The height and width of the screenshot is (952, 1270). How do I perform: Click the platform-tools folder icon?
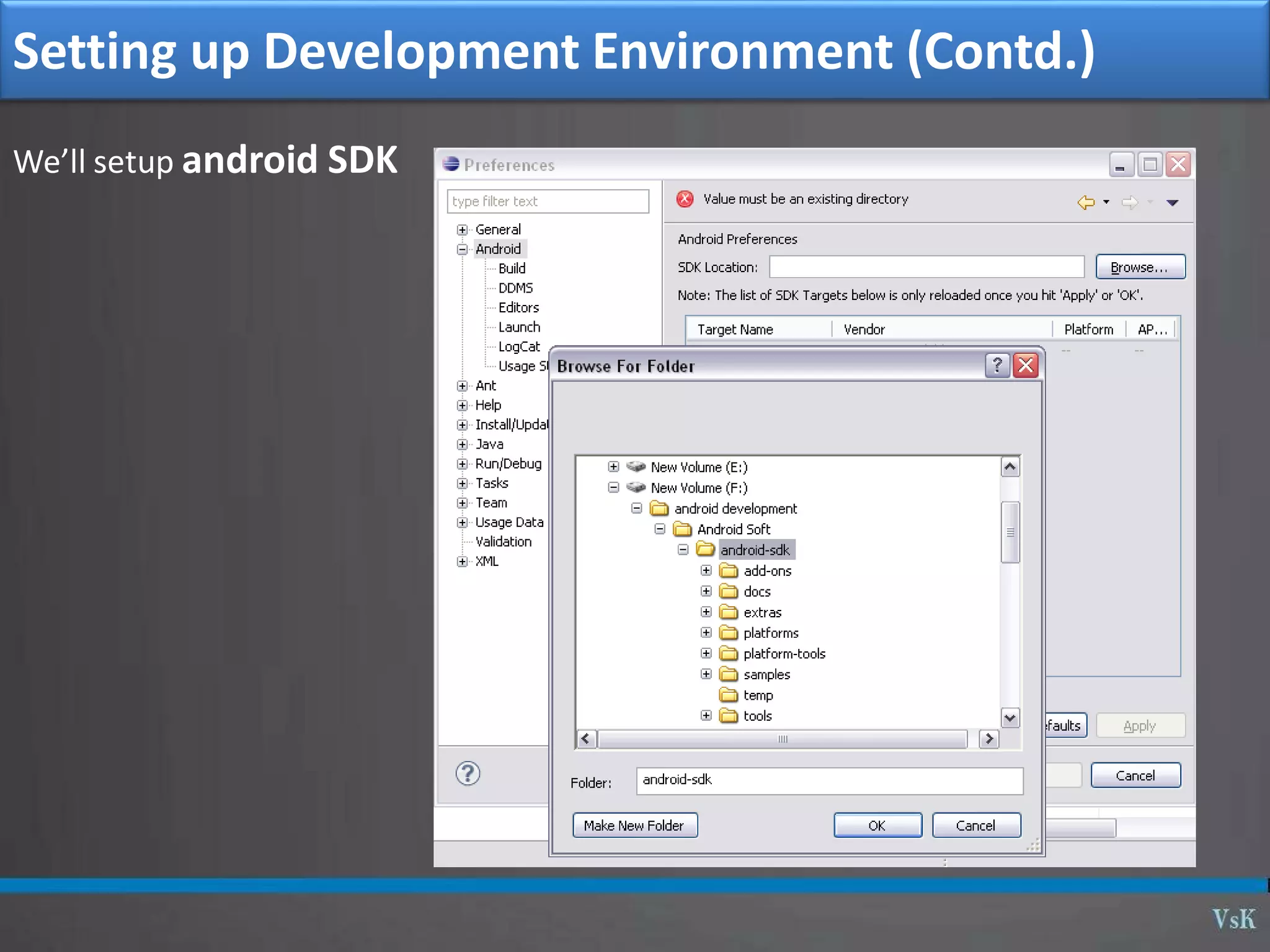[x=729, y=653]
